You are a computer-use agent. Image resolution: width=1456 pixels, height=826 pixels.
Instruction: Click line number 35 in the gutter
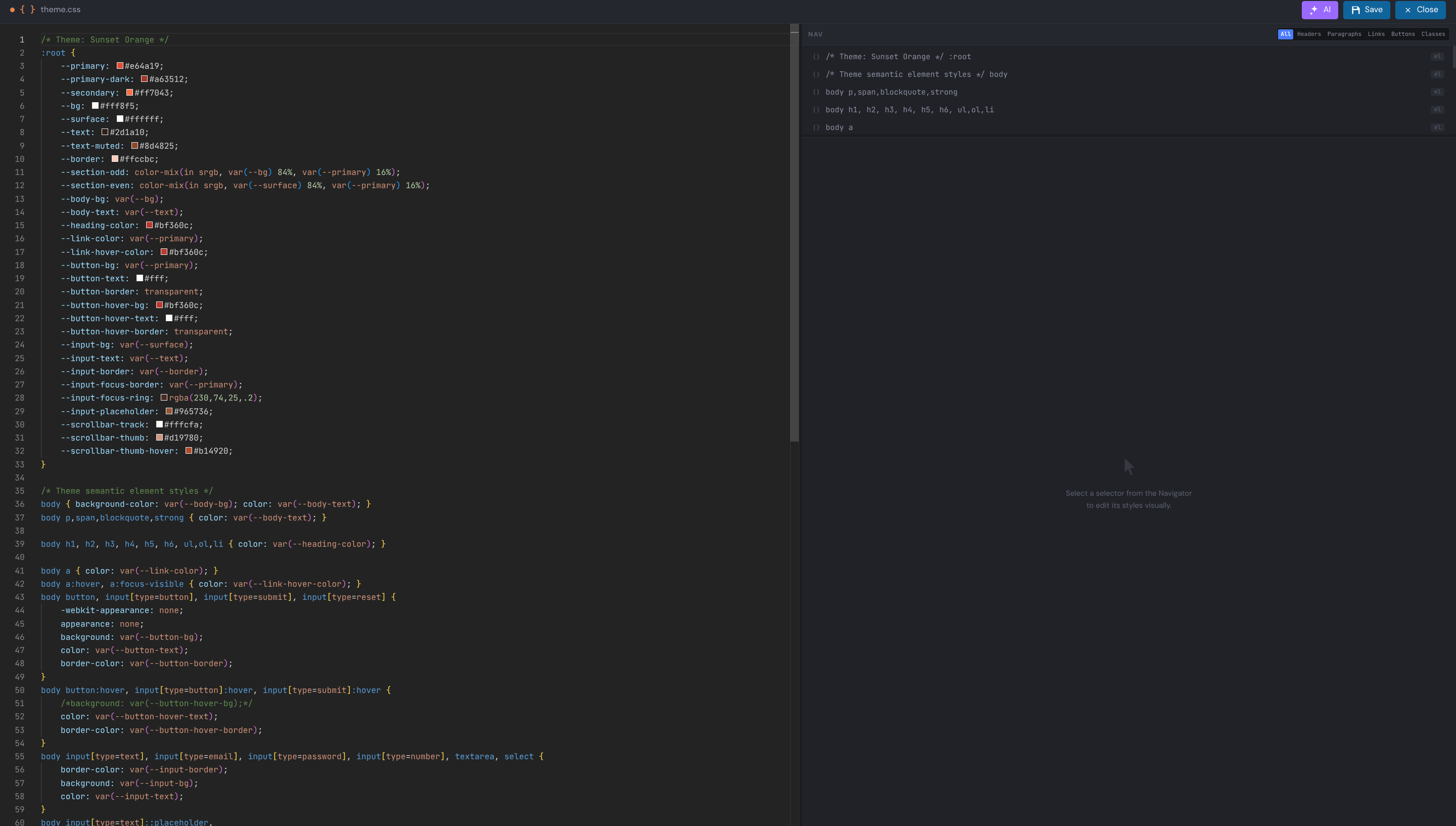(20, 491)
